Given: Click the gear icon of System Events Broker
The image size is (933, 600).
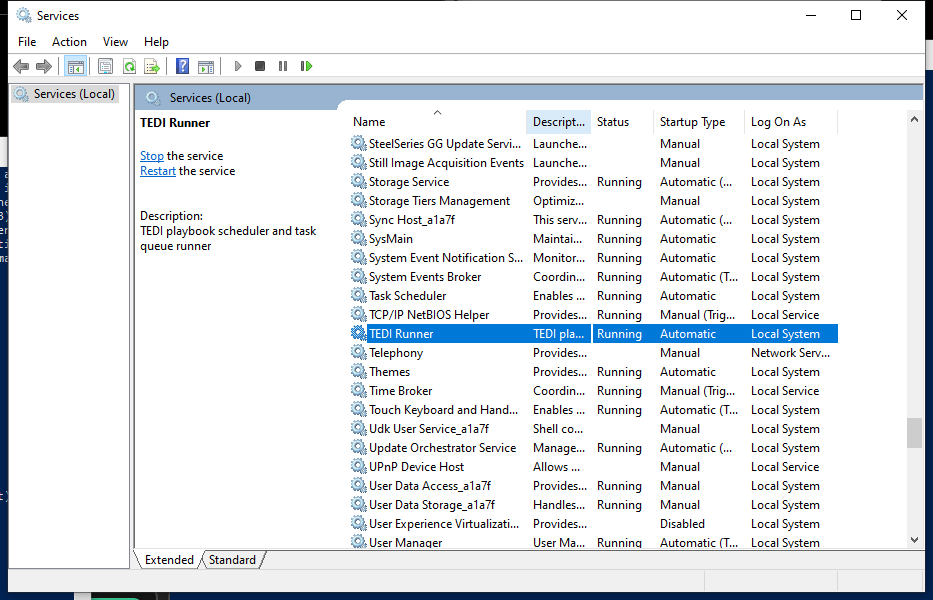Looking at the screenshot, I should point(358,276).
